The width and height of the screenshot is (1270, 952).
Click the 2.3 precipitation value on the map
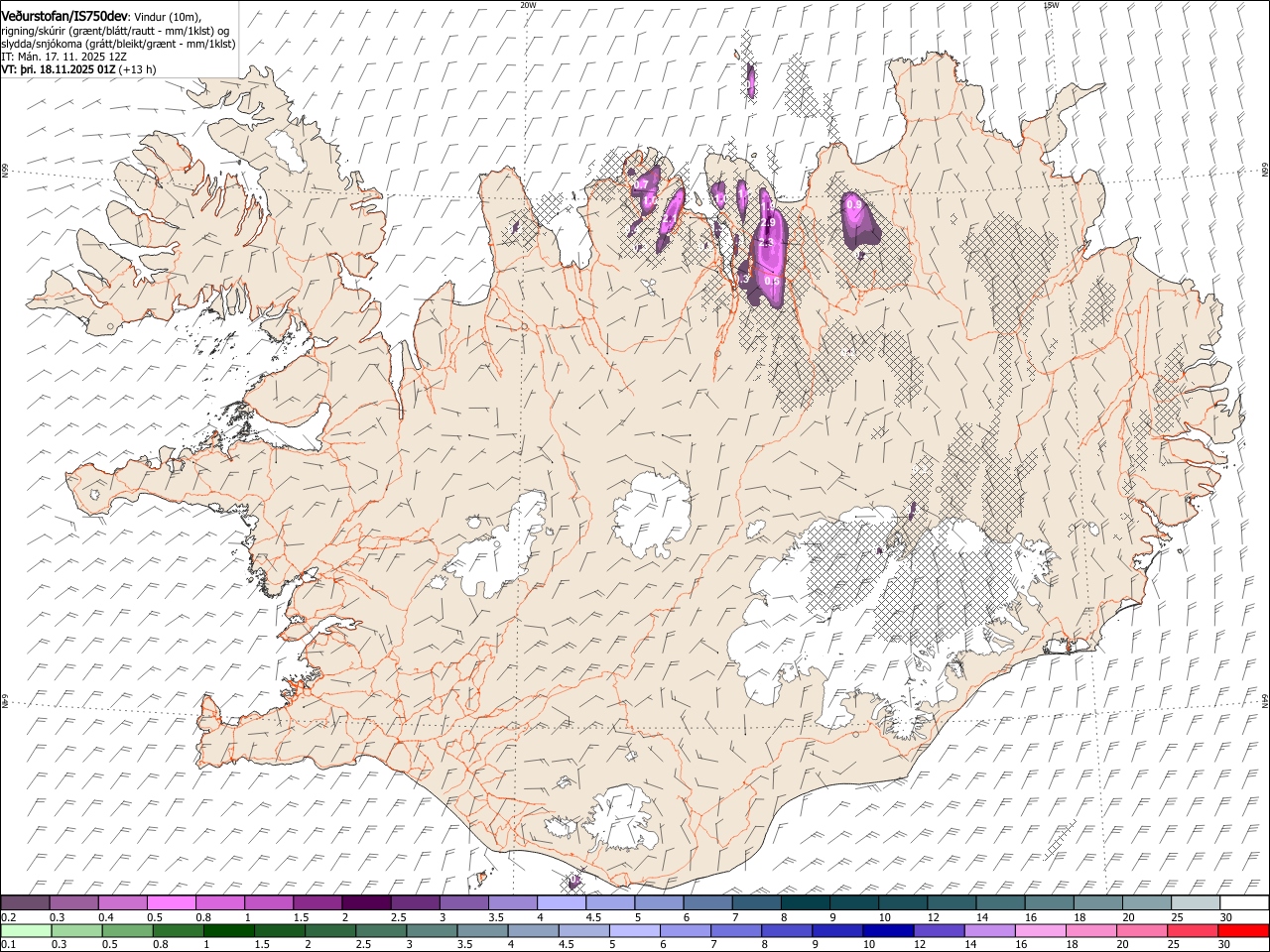coord(765,242)
